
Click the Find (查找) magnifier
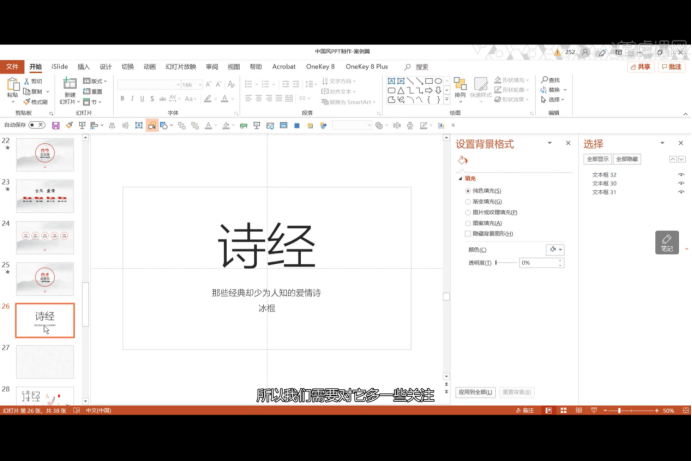[545, 80]
